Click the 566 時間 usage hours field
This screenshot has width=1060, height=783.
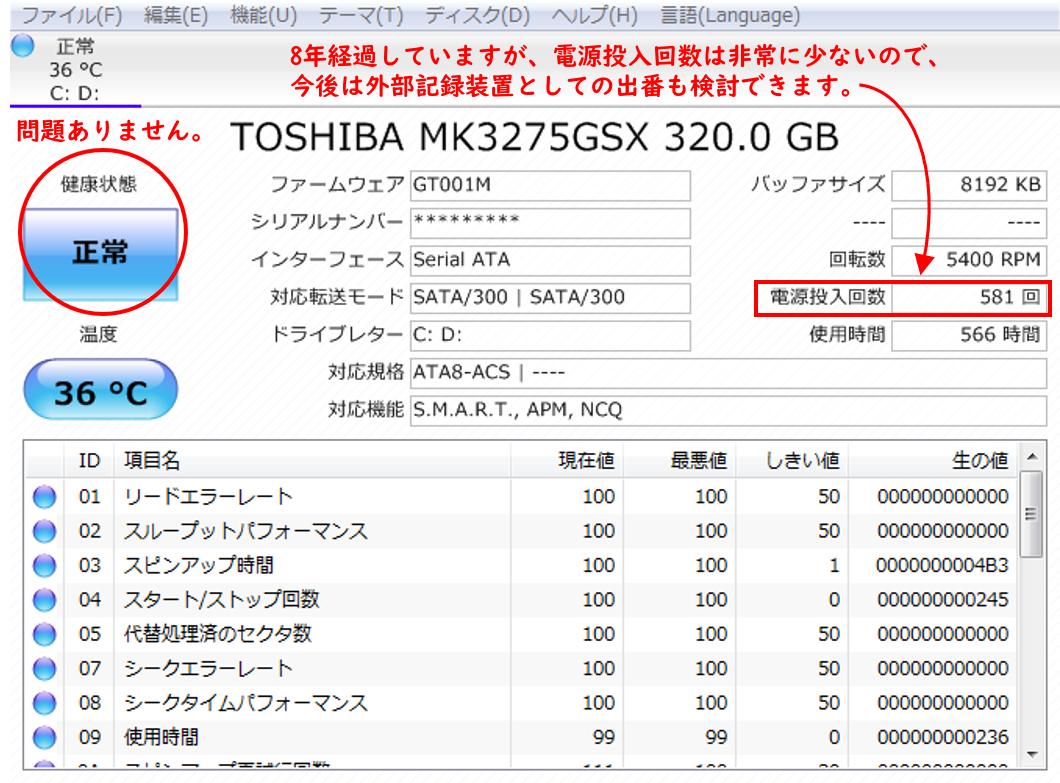pyautogui.click(x=969, y=335)
